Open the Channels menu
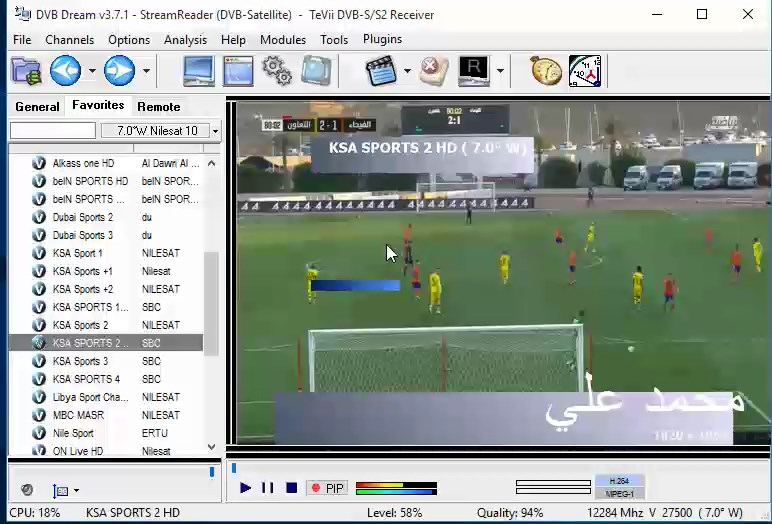This screenshot has width=772, height=524. tap(69, 39)
